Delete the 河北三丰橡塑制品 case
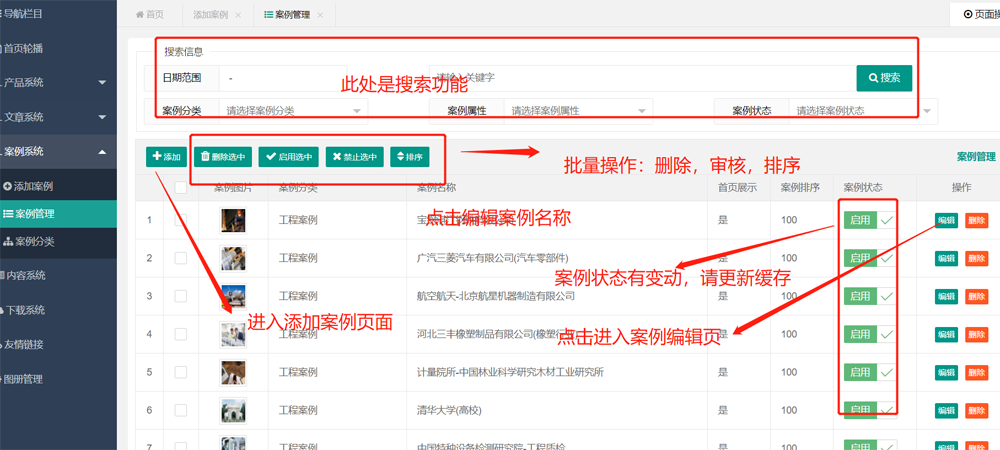The image size is (1000, 450). coord(976,334)
